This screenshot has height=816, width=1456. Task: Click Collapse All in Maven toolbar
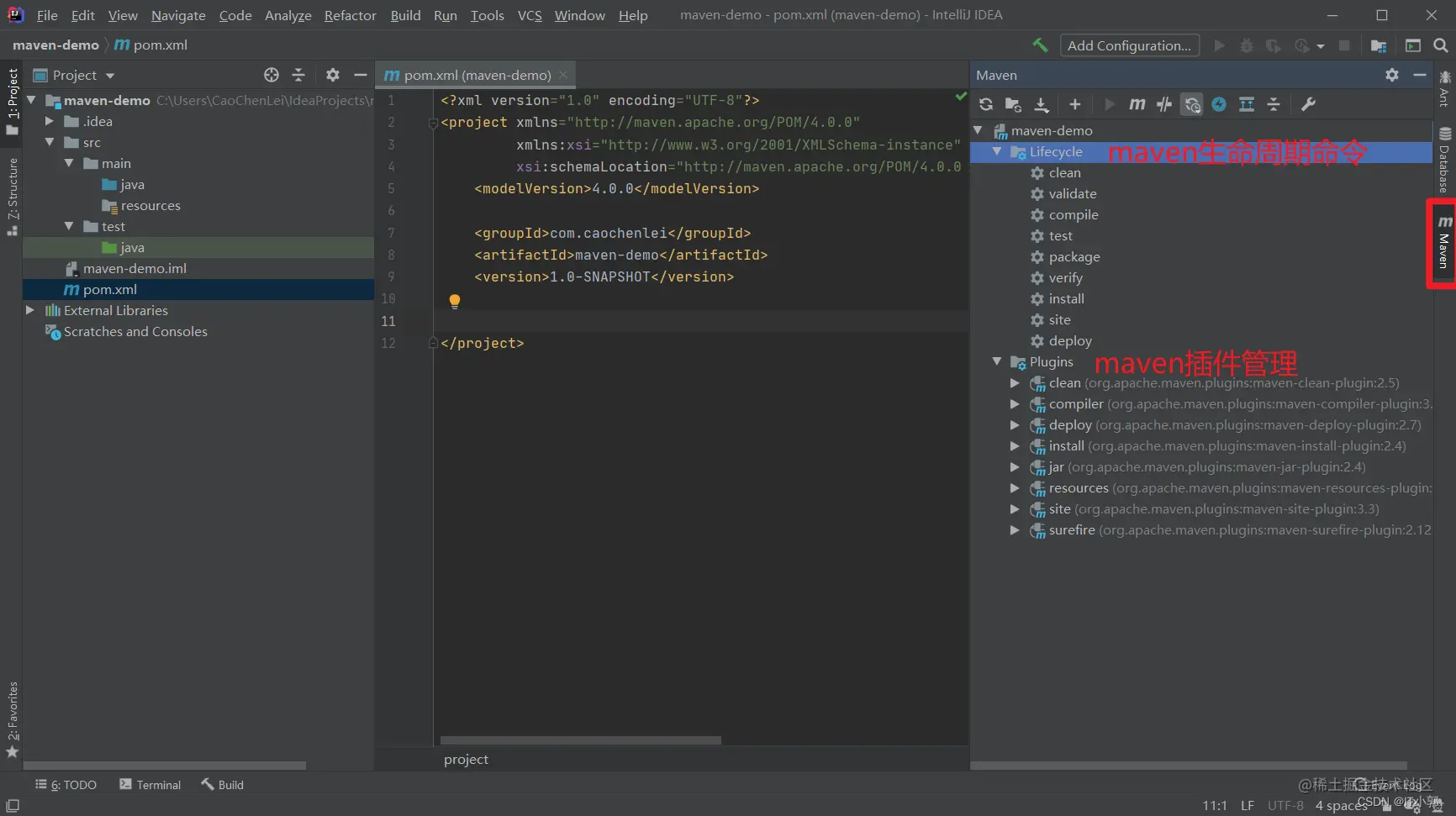[1274, 104]
